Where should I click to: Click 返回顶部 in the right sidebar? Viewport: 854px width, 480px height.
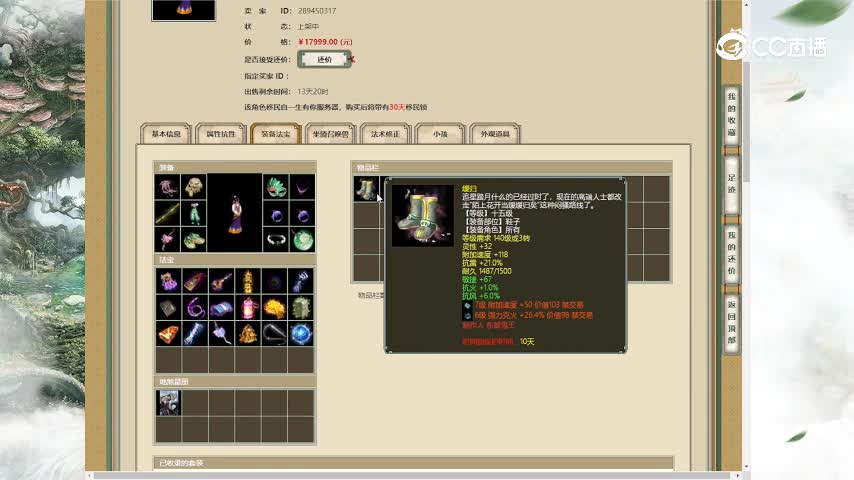tap(731, 323)
